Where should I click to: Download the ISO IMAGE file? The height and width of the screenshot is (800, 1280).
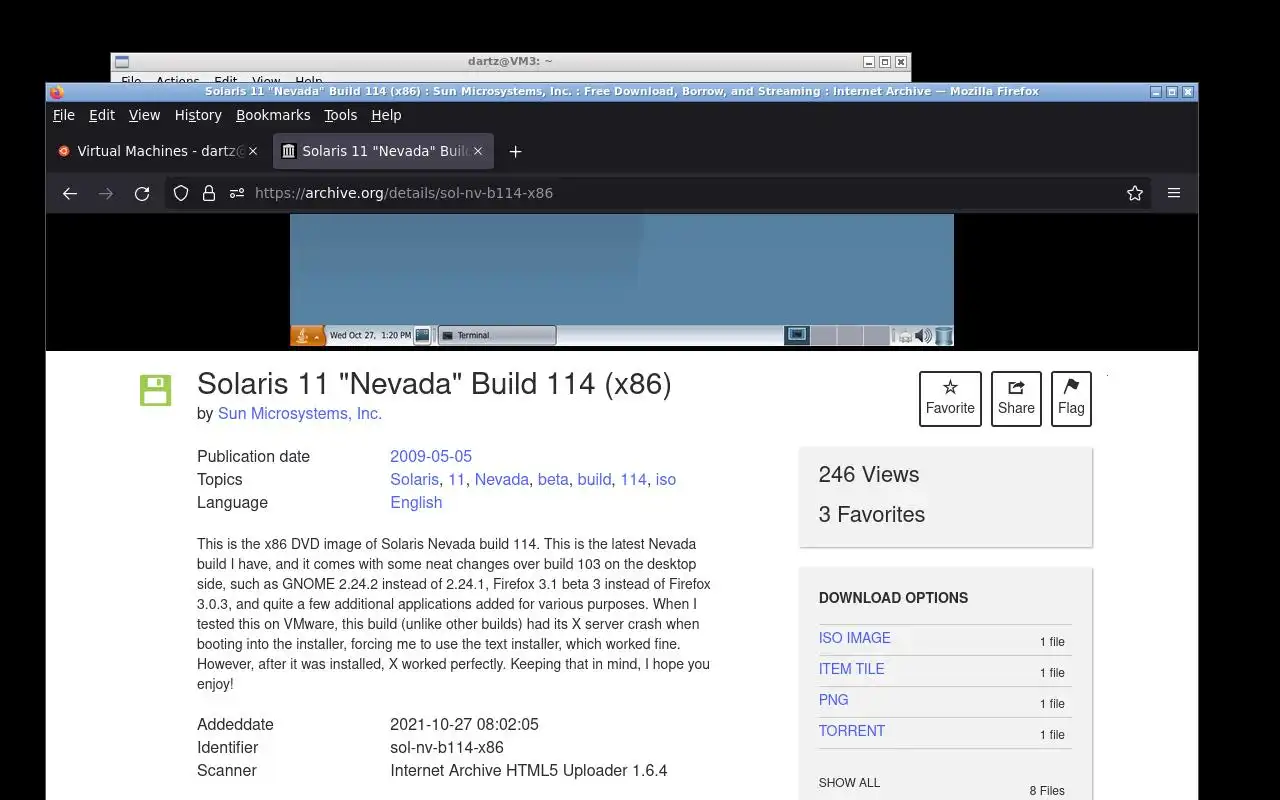[854, 638]
